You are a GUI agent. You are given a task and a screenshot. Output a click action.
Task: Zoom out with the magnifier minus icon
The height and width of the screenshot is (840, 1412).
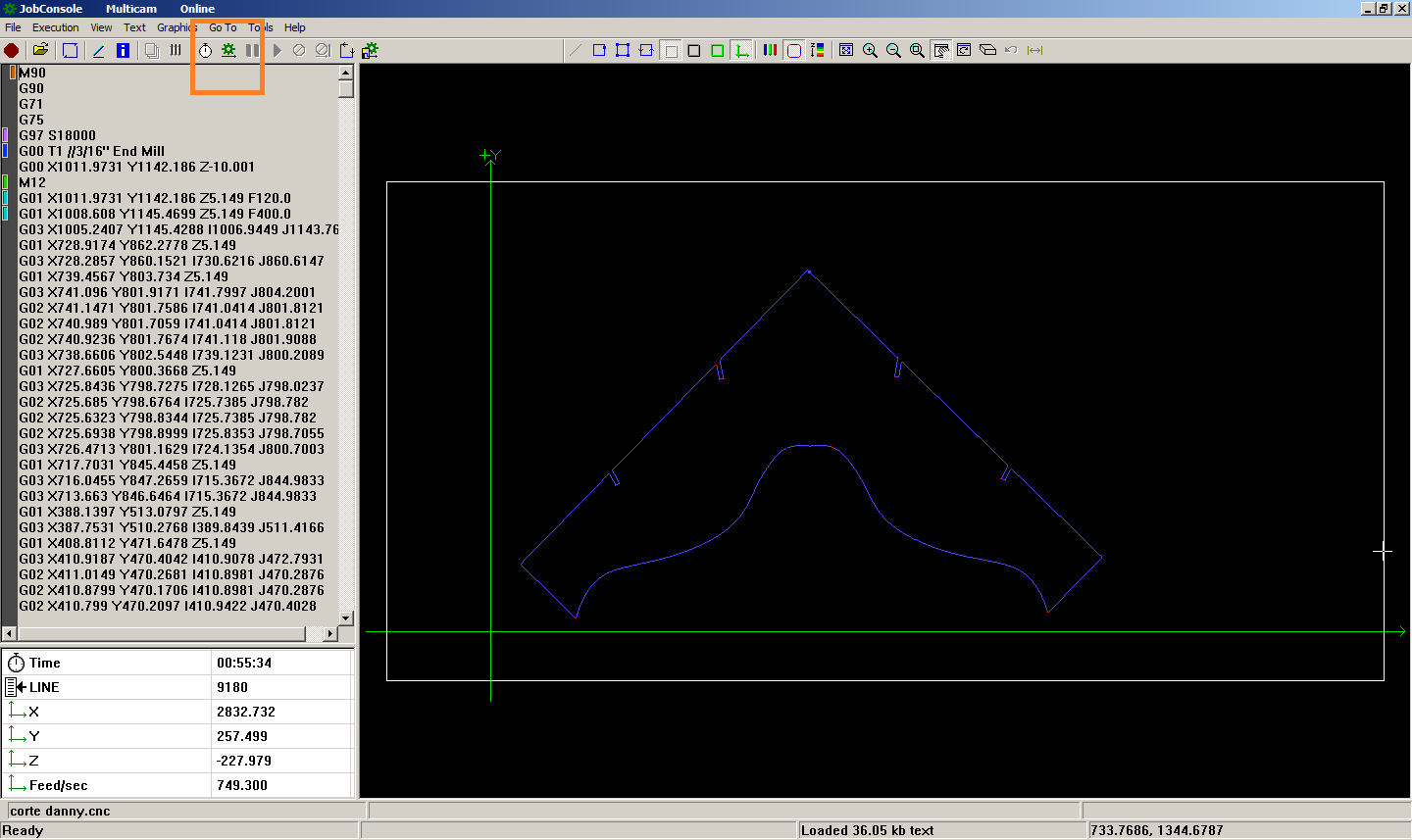[x=893, y=50]
